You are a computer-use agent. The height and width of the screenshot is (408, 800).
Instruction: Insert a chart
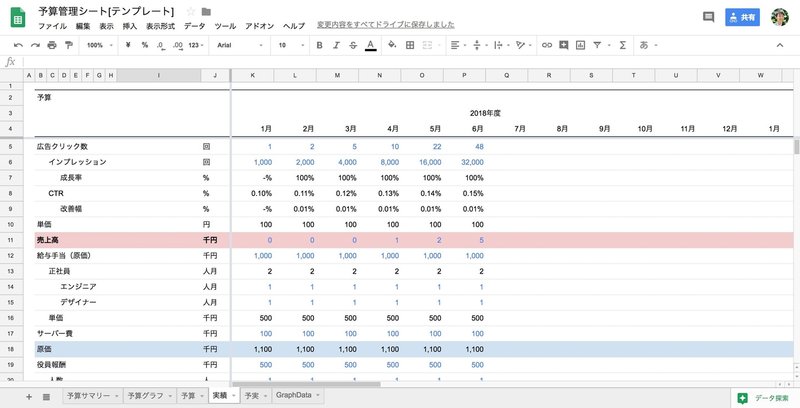point(580,45)
